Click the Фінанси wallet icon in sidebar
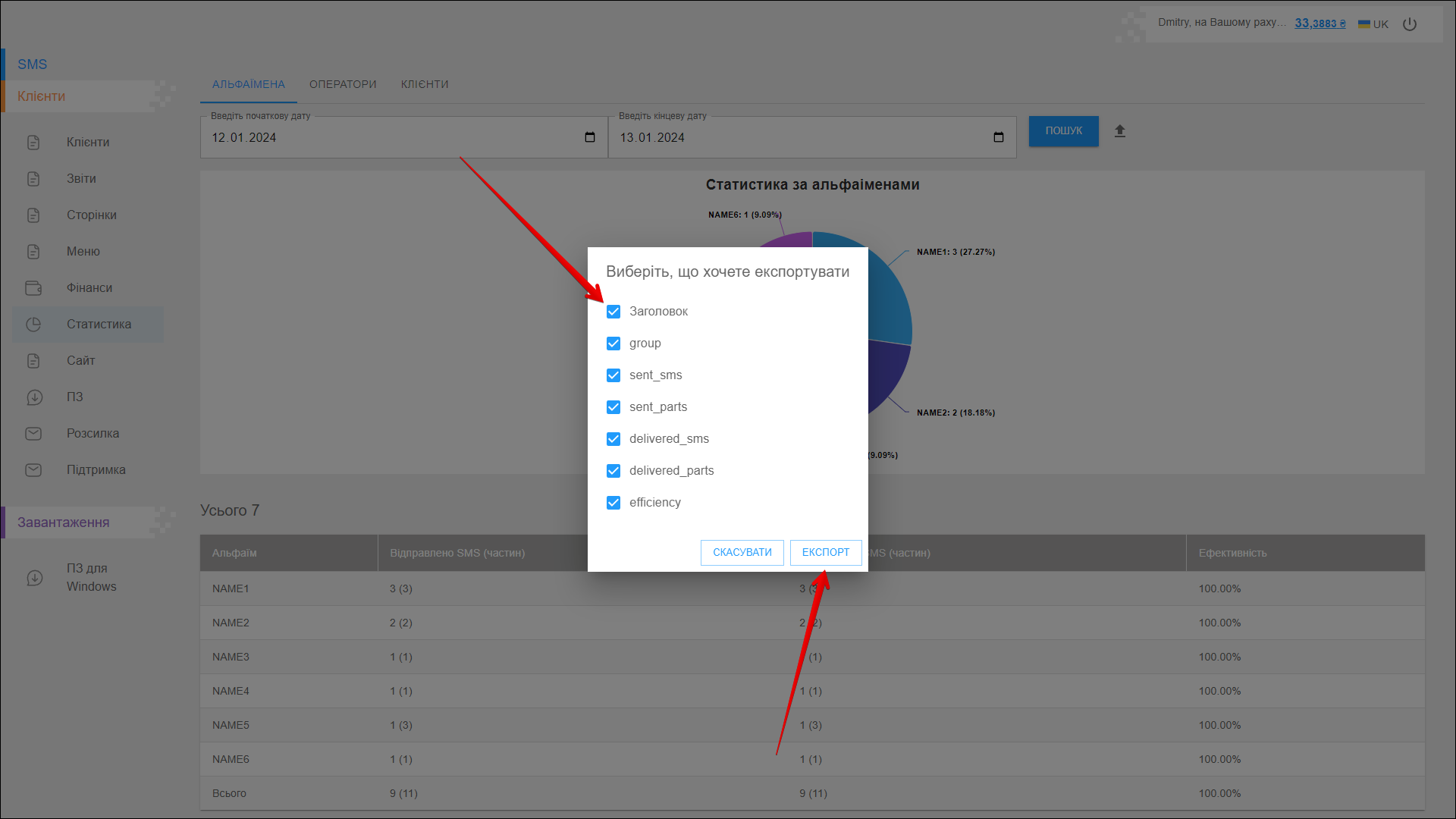Image resolution: width=1456 pixels, height=819 pixels. 33,288
